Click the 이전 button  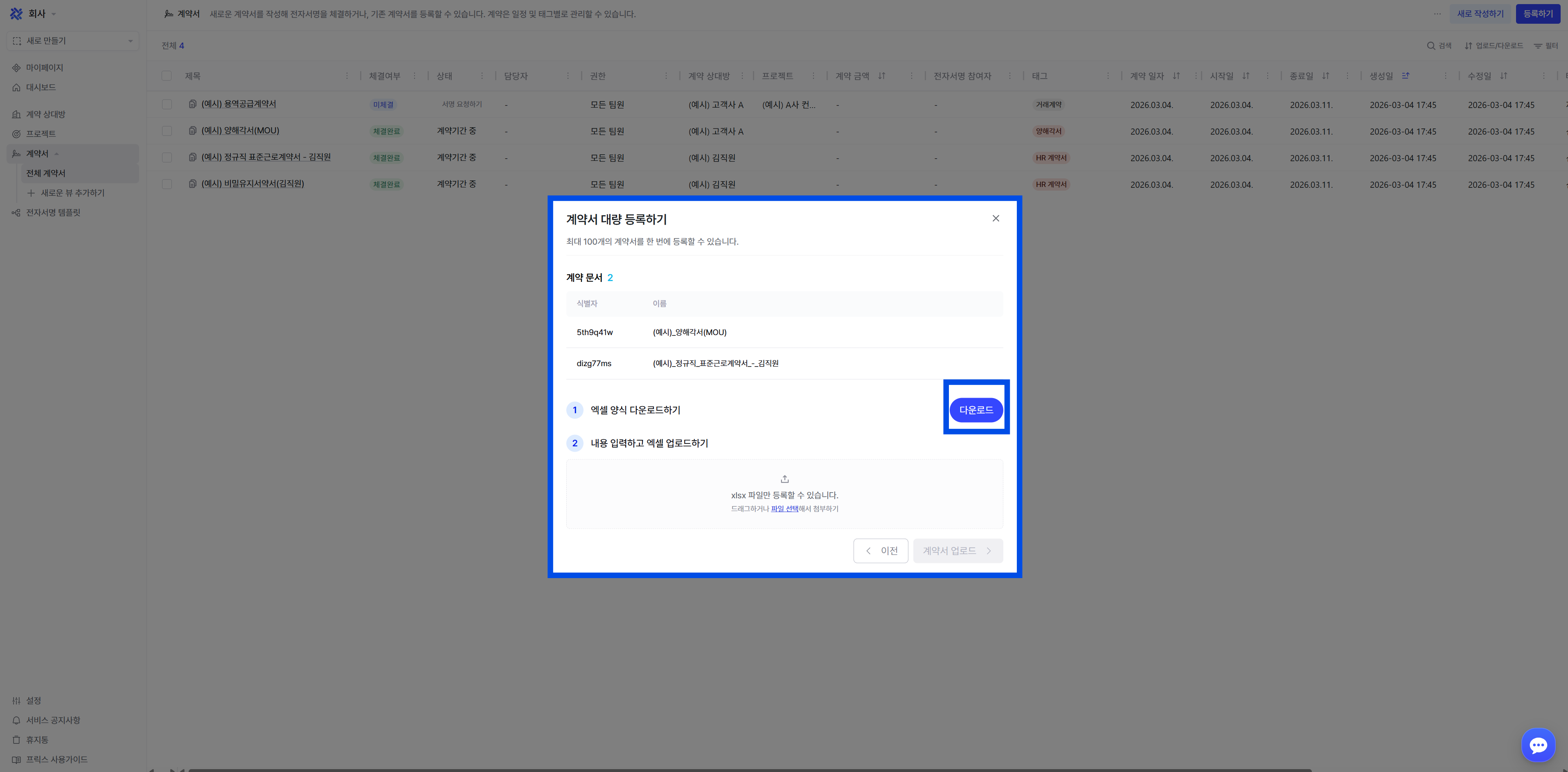(880, 551)
